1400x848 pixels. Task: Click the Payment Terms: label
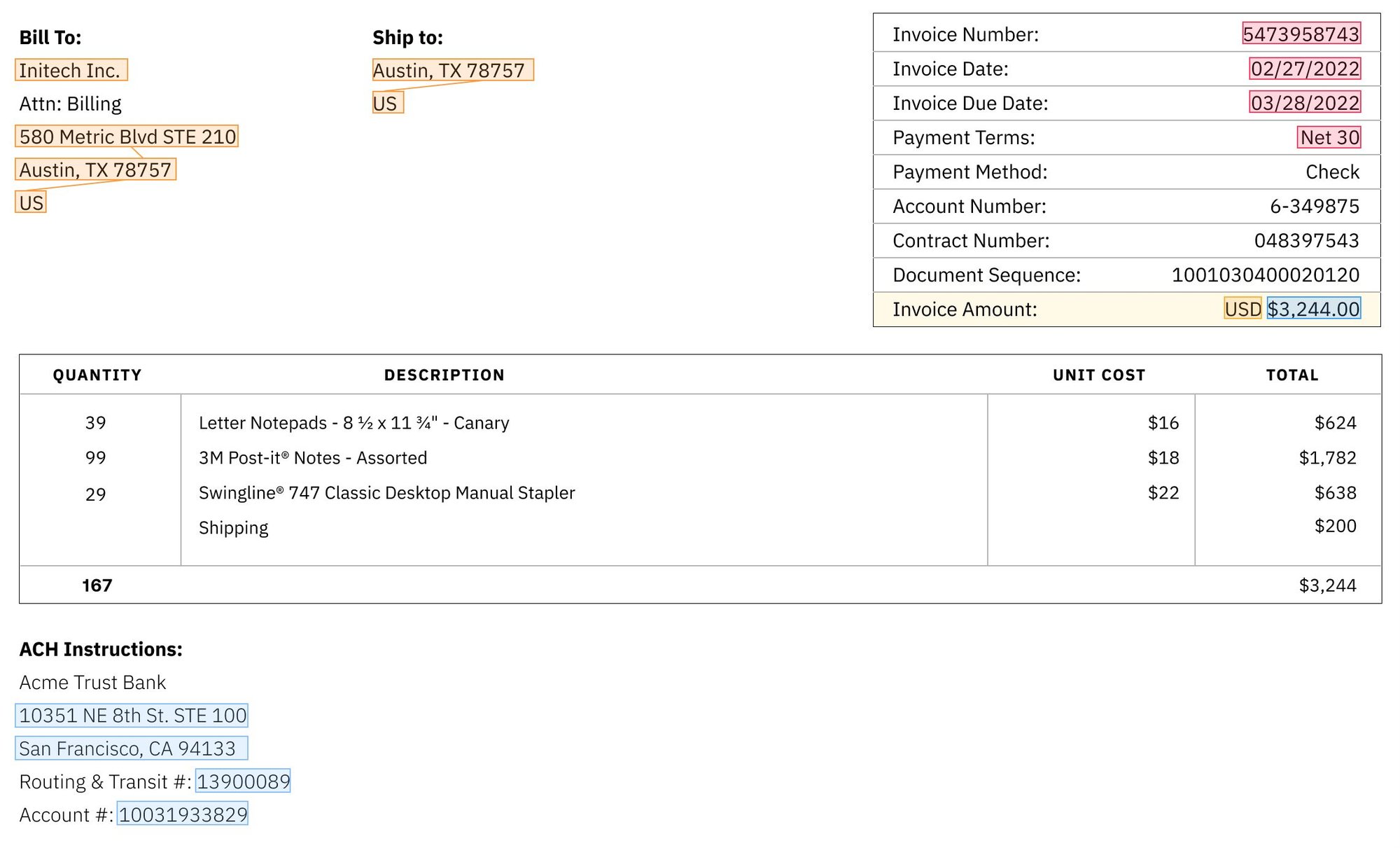pos(963,137)
